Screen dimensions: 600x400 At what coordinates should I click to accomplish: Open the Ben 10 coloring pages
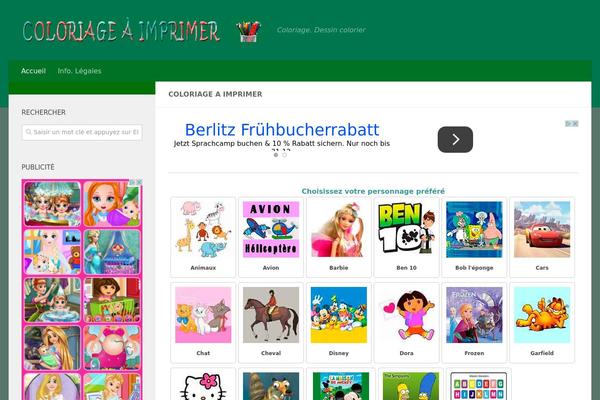coord(406,237)
